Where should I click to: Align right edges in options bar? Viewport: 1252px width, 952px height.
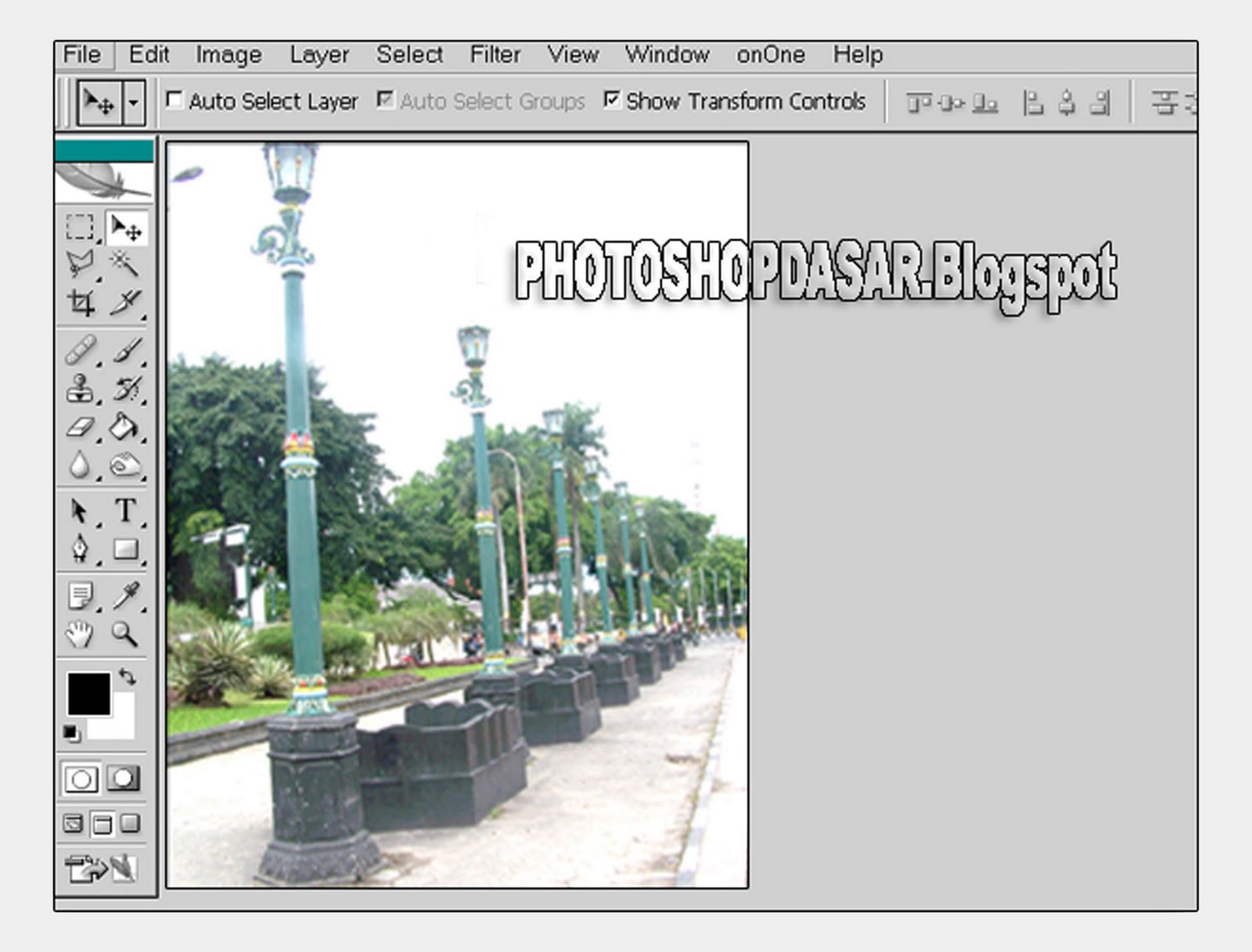coord(1100,102)
